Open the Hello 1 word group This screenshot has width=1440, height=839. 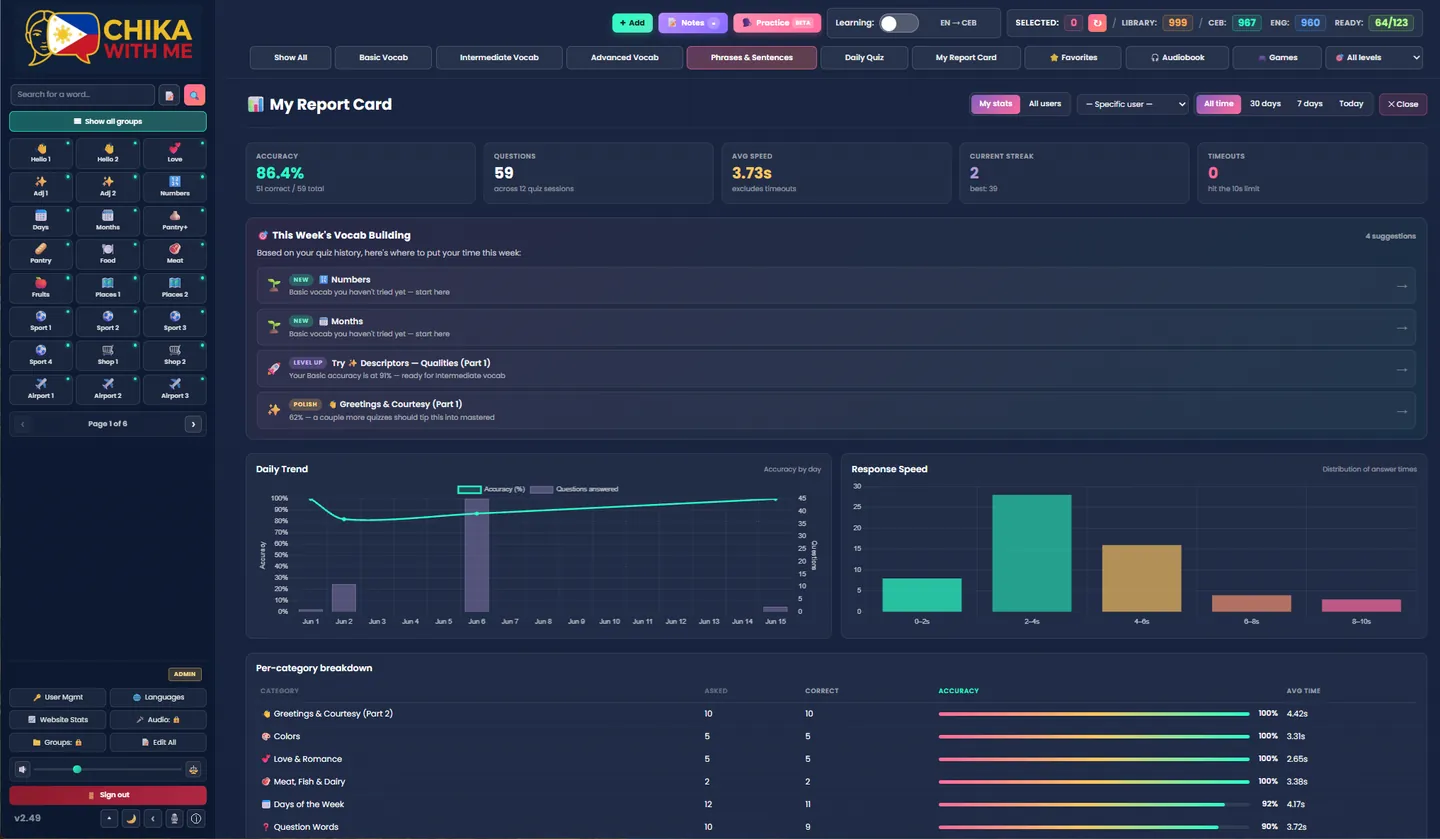click(x=41, y=153)
